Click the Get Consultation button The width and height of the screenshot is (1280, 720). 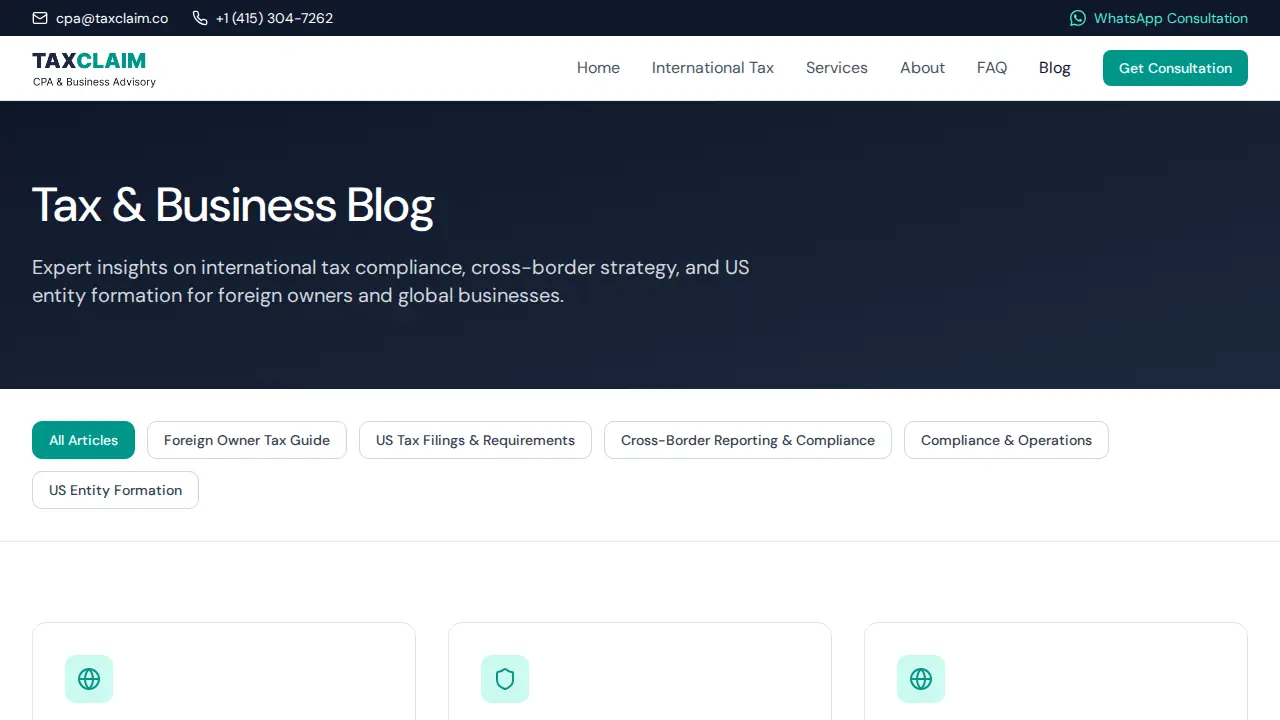coord(1175,68)
